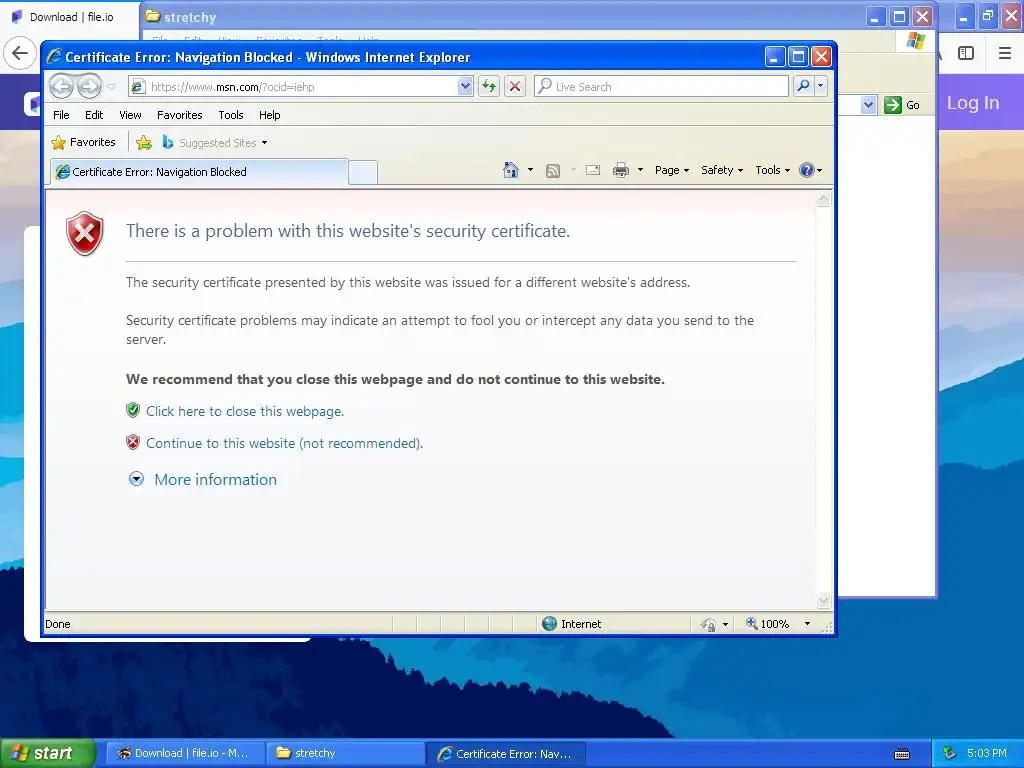Click the on-screen keyboard tray icon
1024x768 pixels.
coord(902,754)
